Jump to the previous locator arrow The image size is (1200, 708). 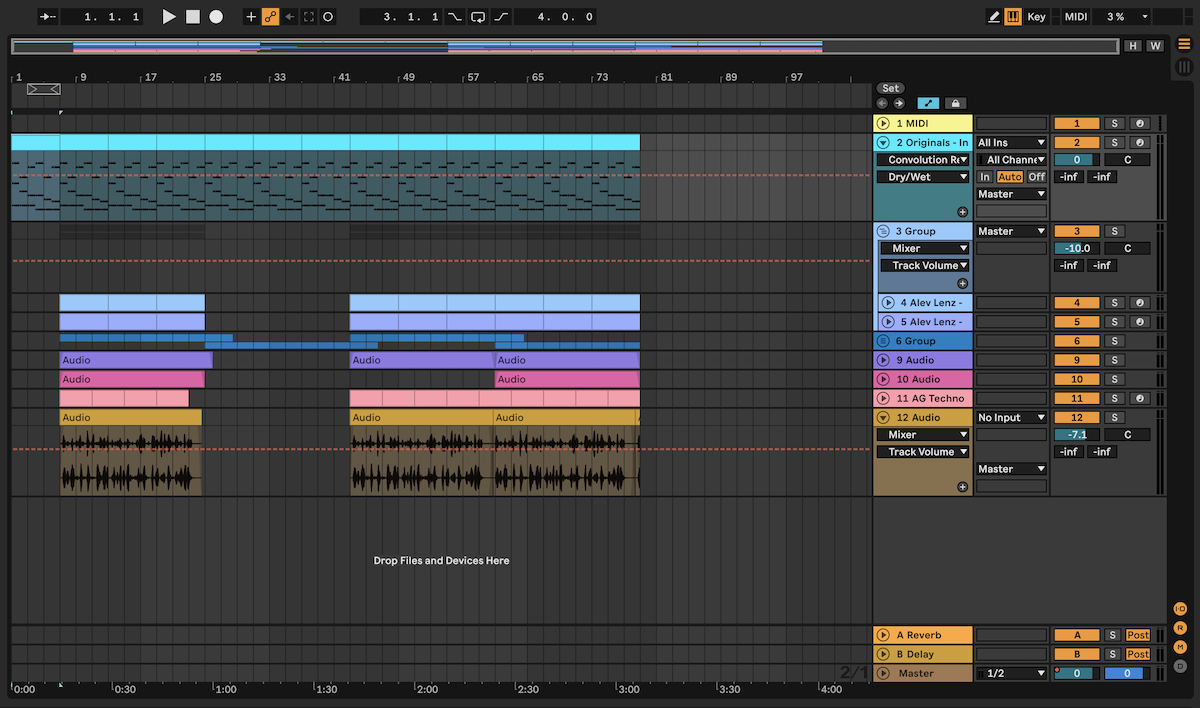click(882, 103)
